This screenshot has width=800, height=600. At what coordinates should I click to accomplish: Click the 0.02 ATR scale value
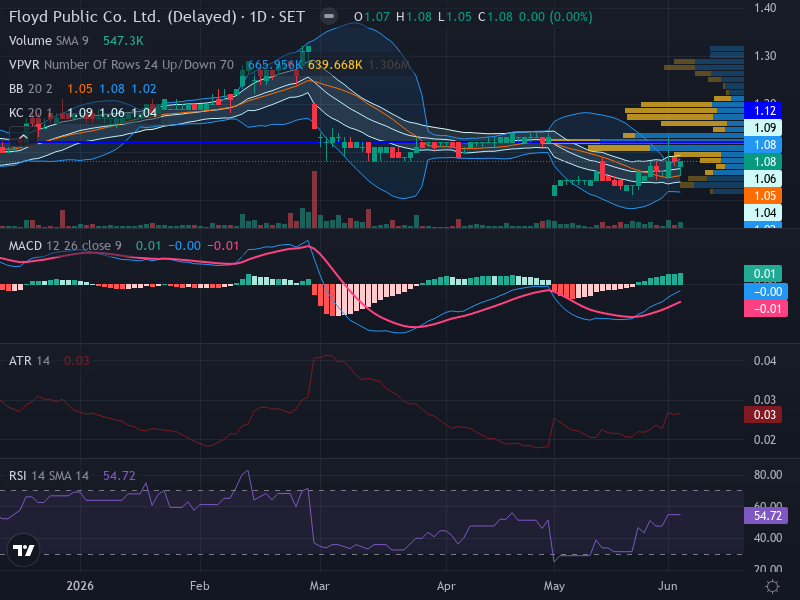point(765,439)
